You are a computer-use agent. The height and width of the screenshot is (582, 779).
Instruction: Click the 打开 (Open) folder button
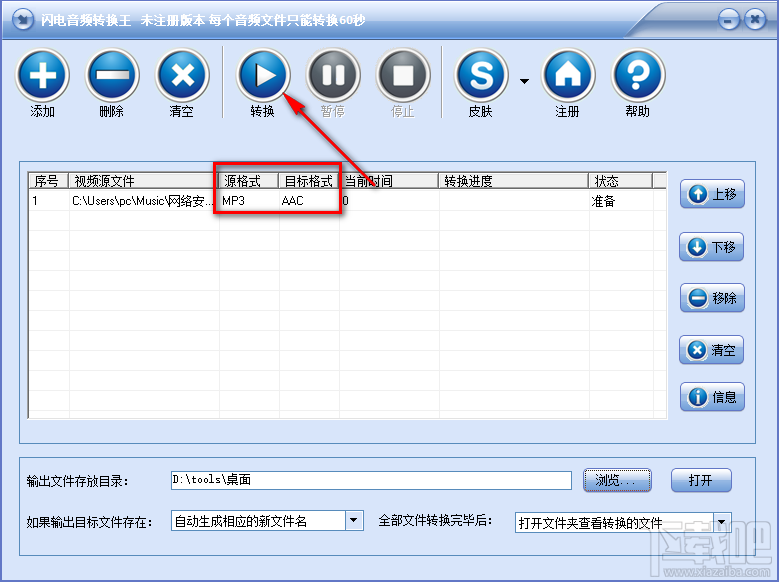point(701,480)
